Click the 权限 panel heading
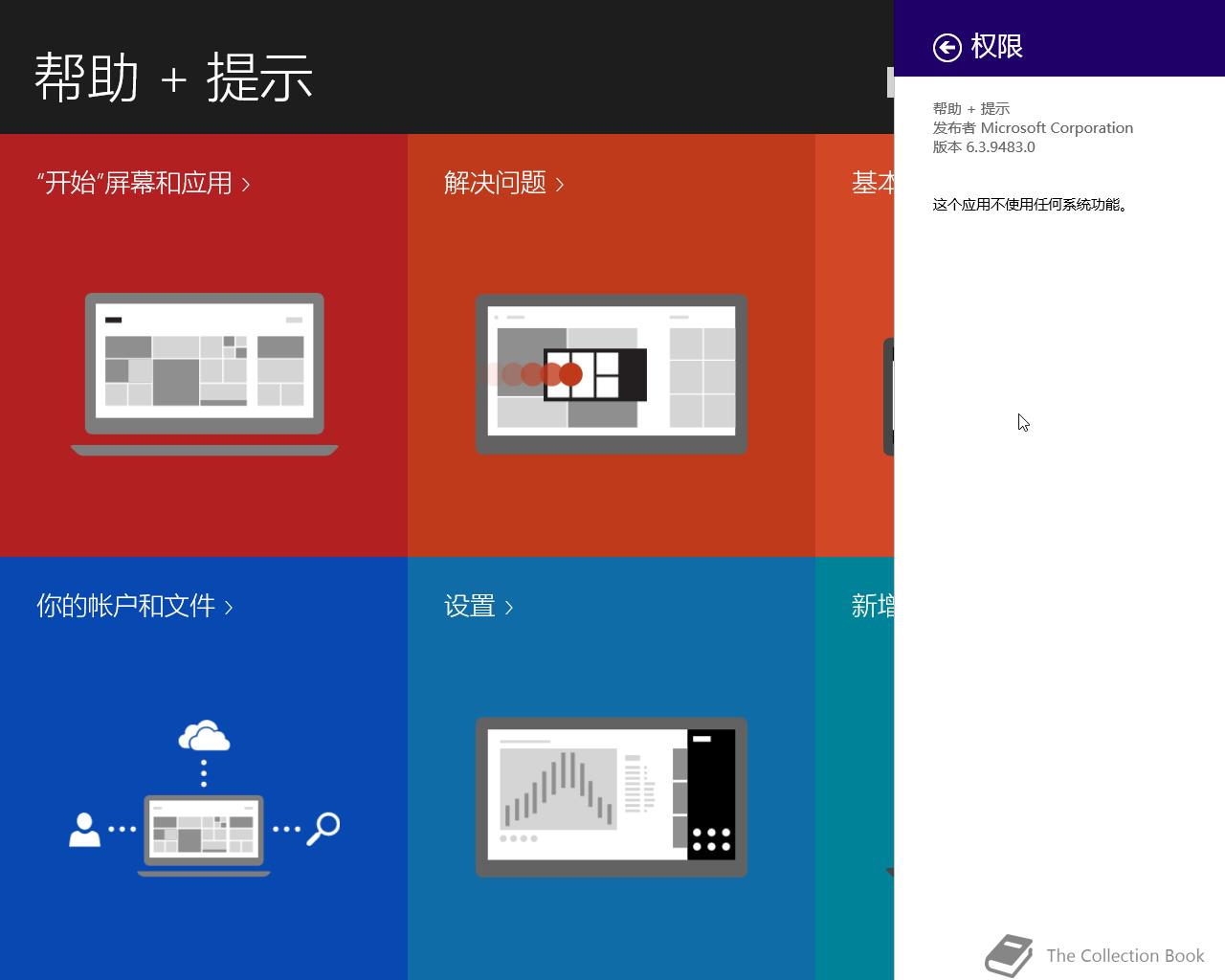The image size is (1225, 980). point(997,46)
